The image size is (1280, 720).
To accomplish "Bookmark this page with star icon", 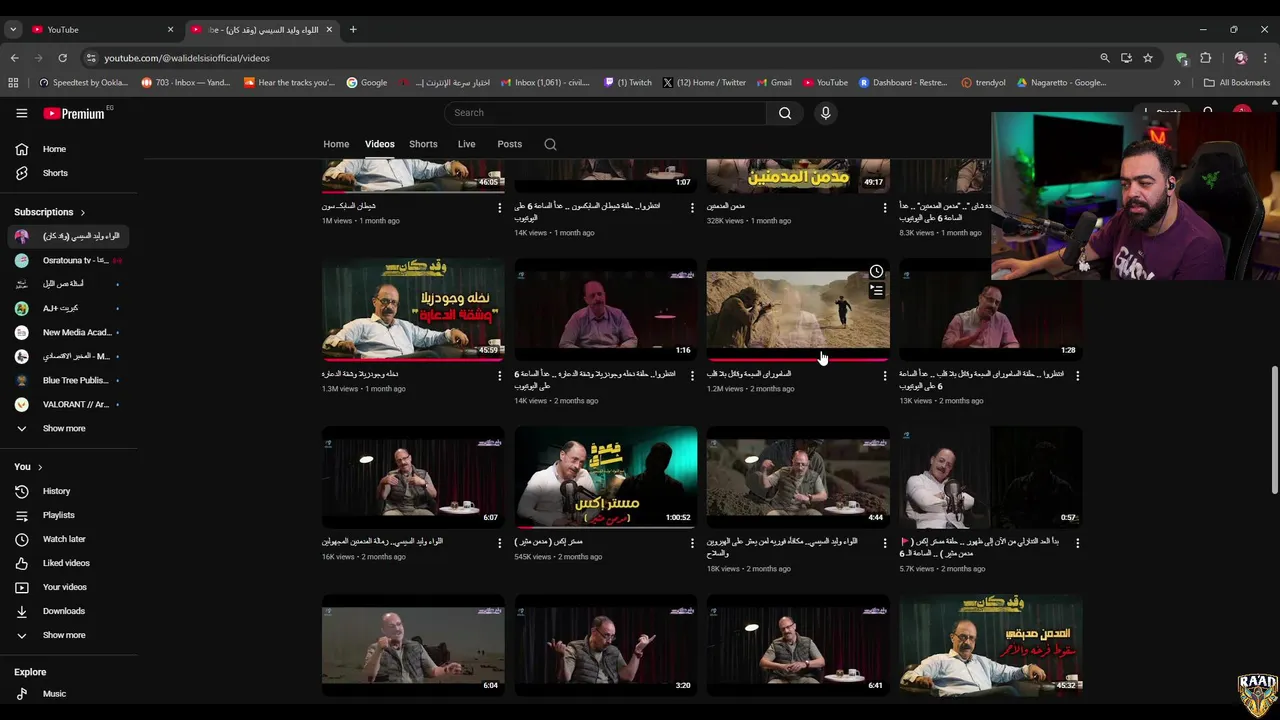I will coord(1148,58).
